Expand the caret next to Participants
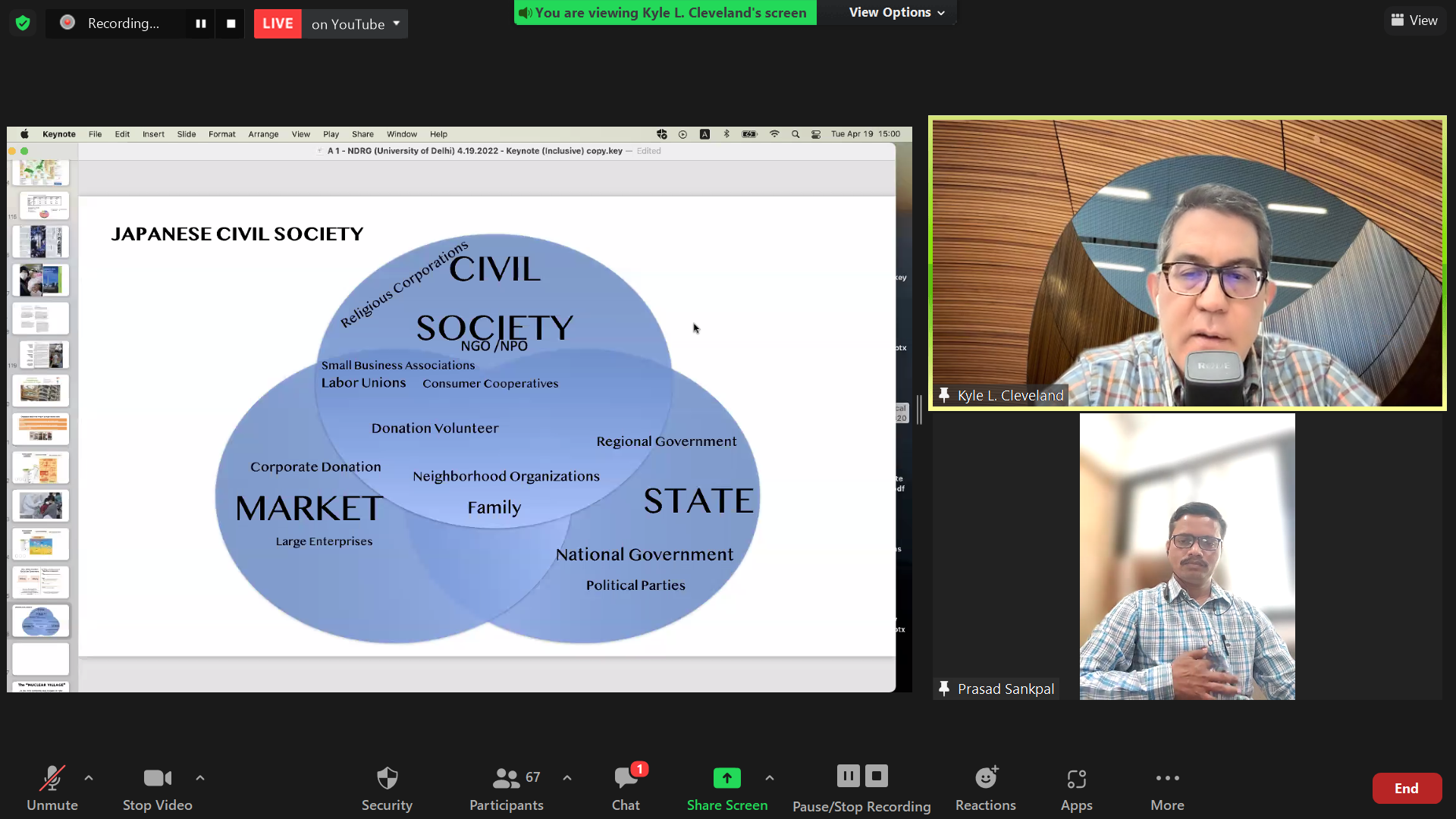The width and height of the screenshot is (1456, 819). point(567,778)
